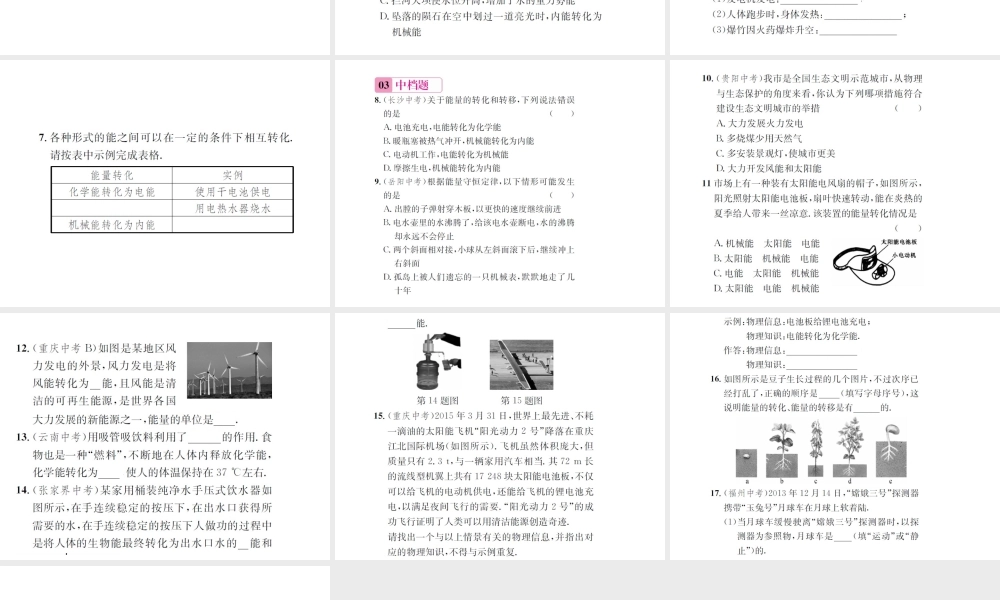Click question 12 source "(重庆中考 B)"
The width and height of the screenshot is (1000, 600).
(x=64, y=348)
